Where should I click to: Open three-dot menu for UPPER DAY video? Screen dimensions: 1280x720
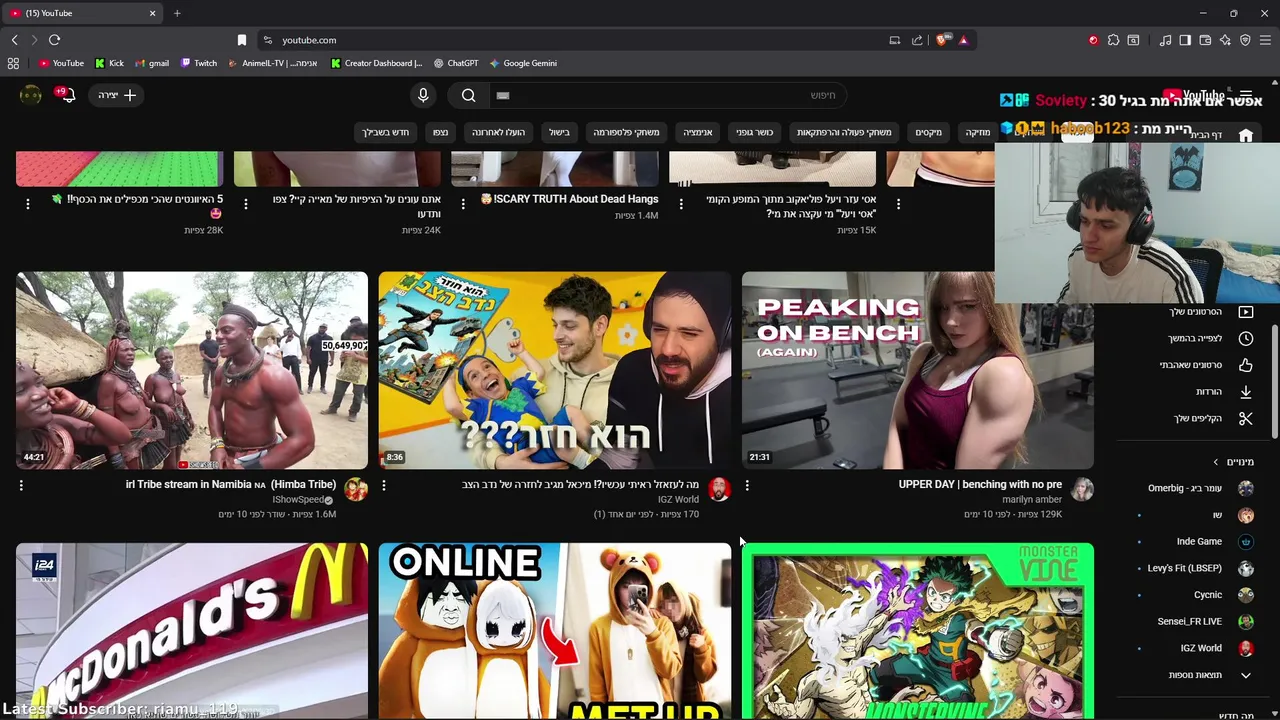click(x=747, y=485)
